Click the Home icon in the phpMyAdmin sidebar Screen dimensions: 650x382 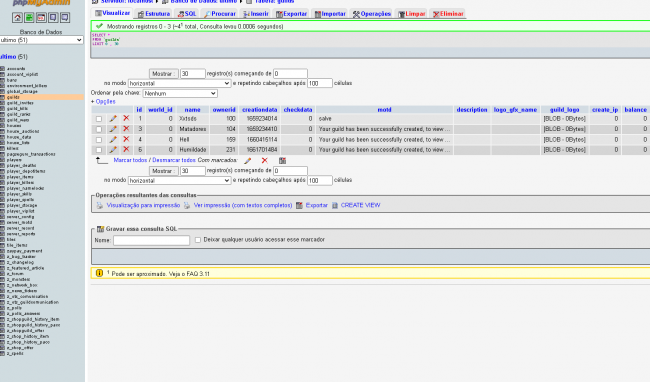pyautogui.click(x=17, y=17)
